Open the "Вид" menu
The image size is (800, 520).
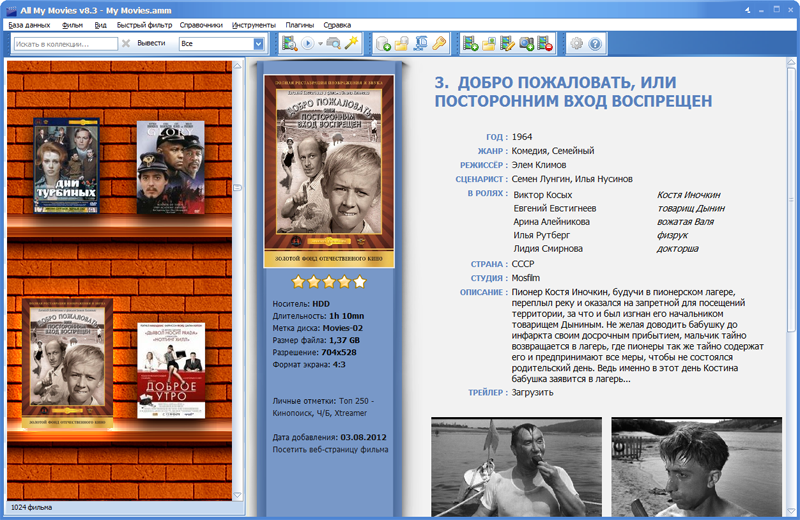click(101, 25)
